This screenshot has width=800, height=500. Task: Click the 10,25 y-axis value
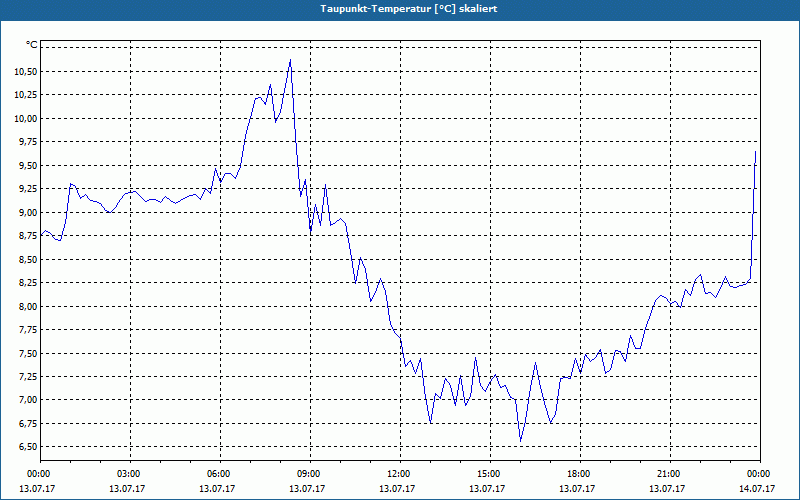pyautogui.click(x=26, y=95)
